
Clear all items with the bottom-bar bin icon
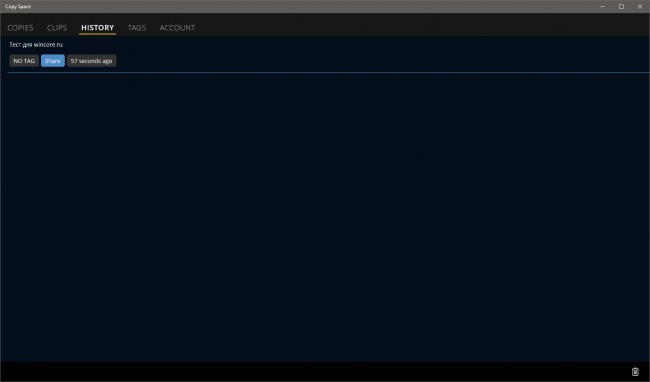(x=635, y=372)
